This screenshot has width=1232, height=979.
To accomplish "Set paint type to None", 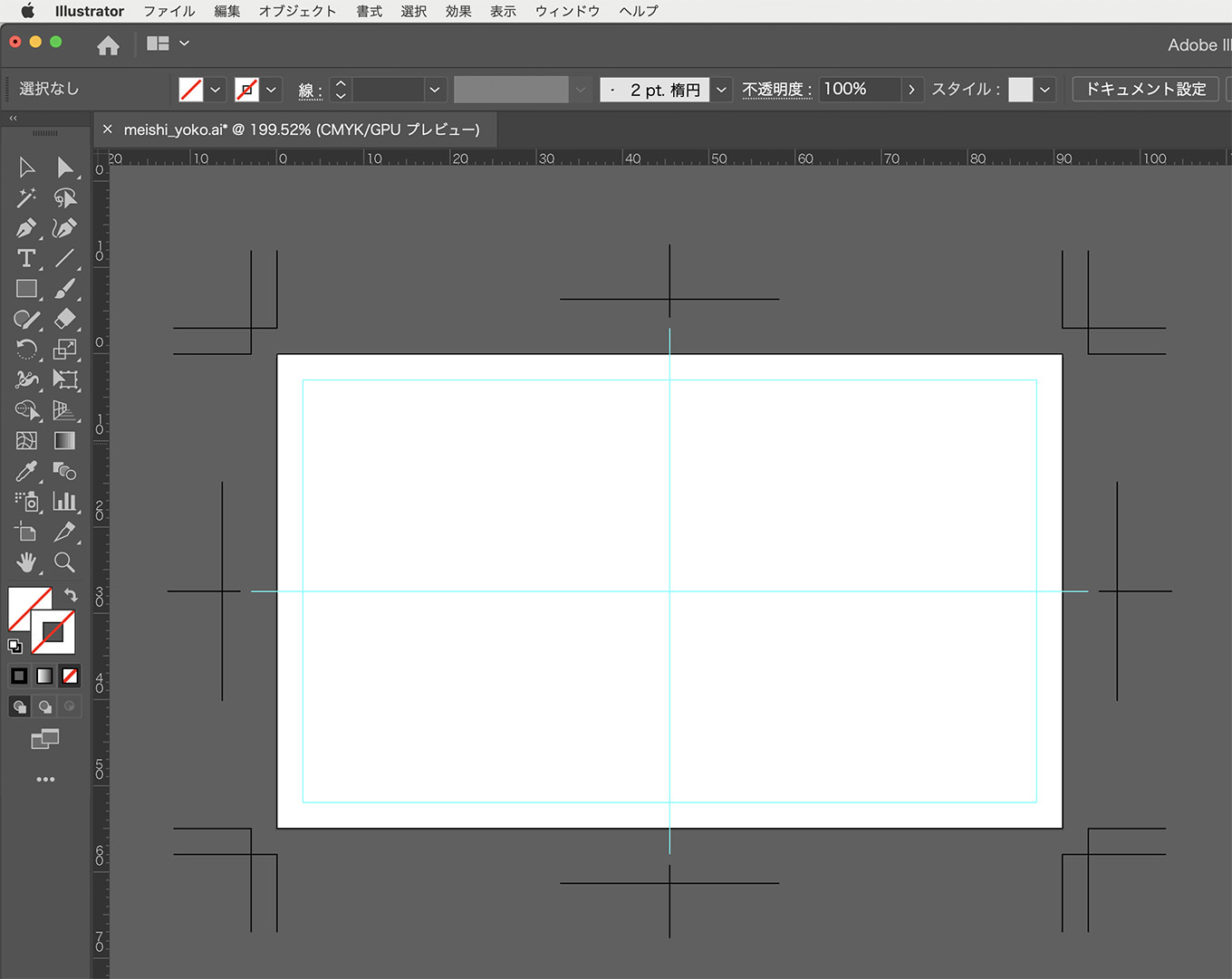I will click(70, 676).
